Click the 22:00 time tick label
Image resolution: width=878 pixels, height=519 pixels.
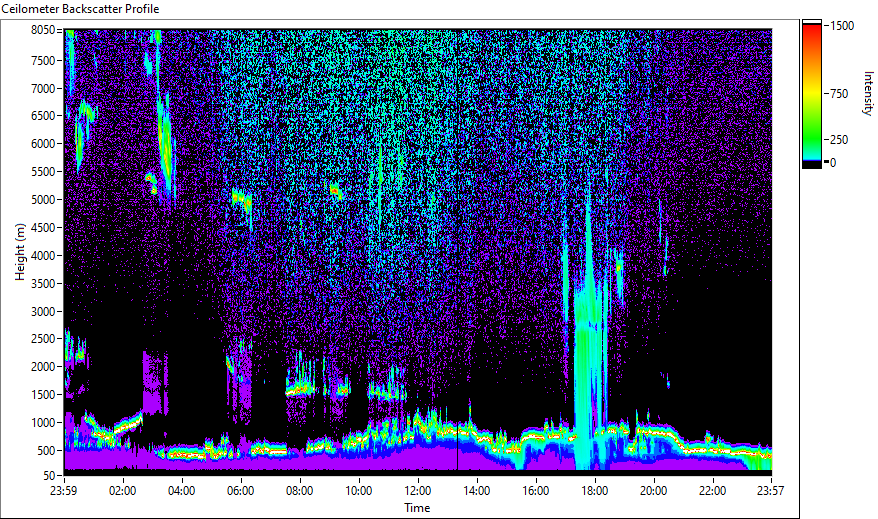(x=713, y=491)
